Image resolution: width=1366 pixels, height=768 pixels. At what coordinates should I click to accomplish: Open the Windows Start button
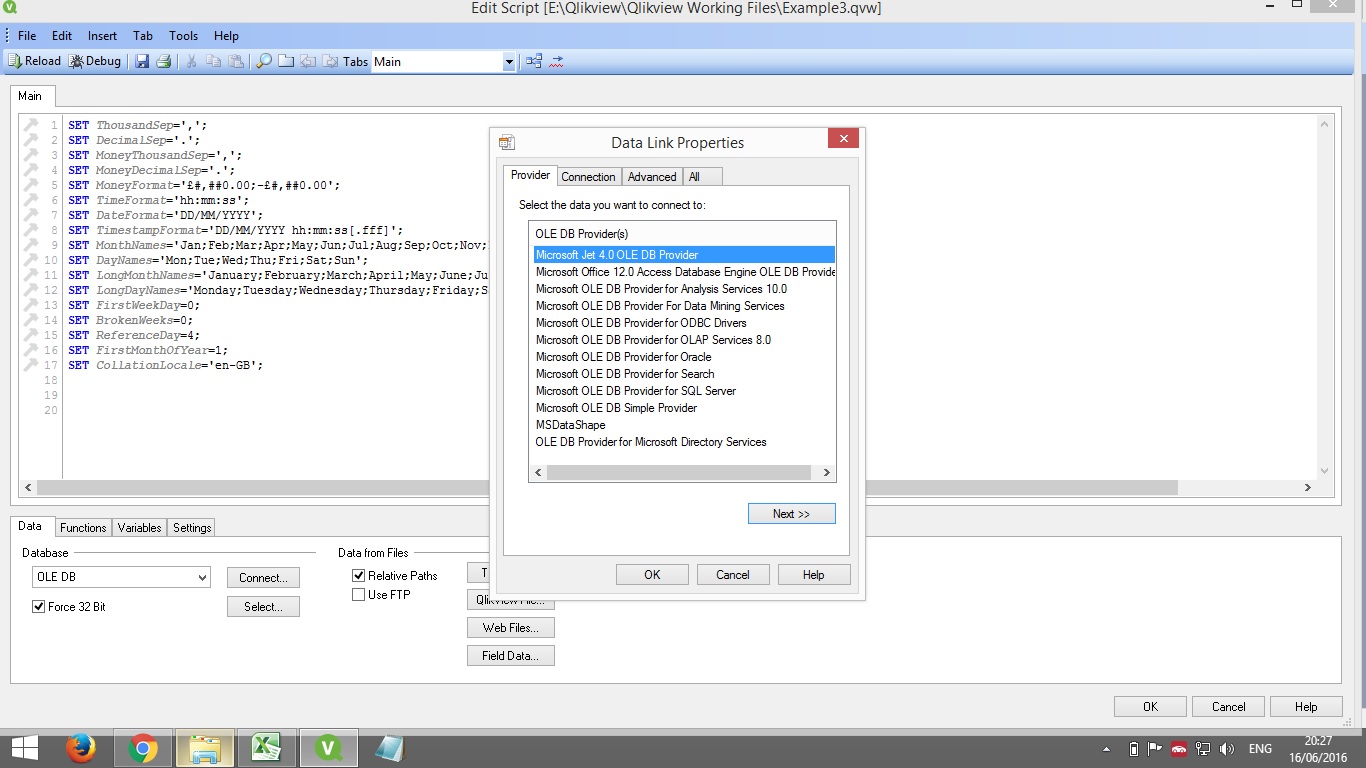pyautogui.click(x=25, y=748)
